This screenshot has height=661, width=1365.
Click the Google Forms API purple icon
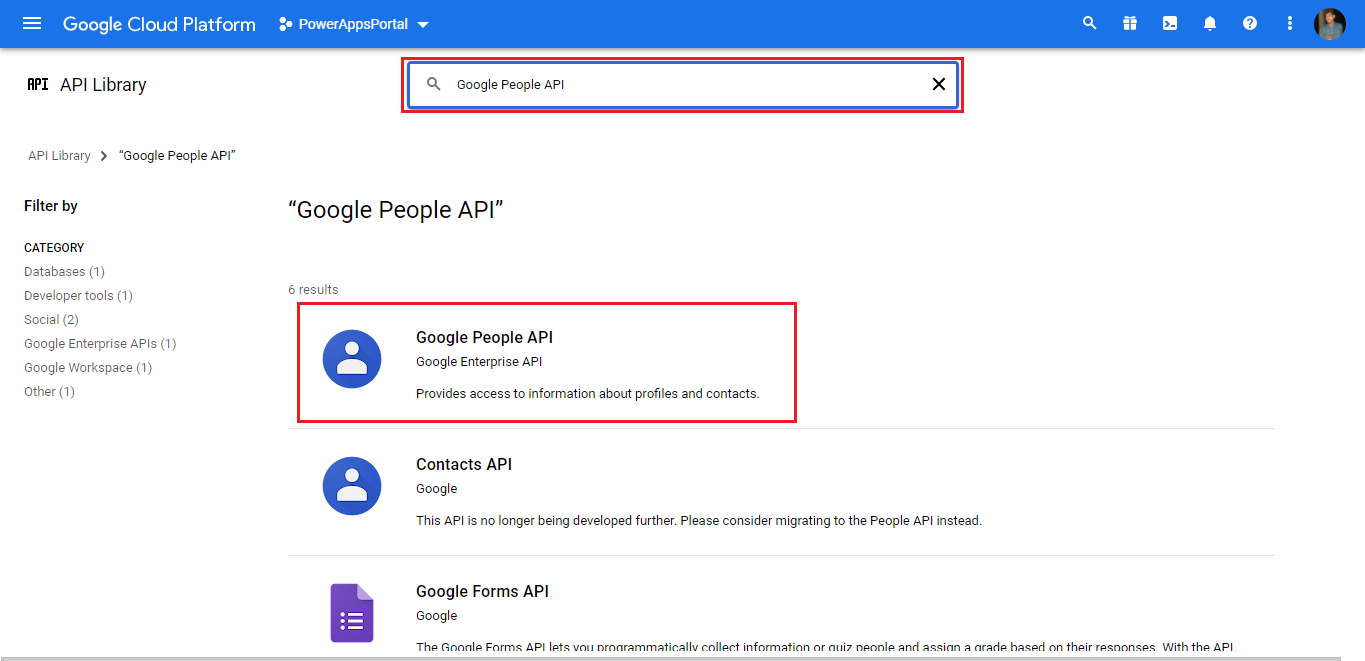point(352,612)
